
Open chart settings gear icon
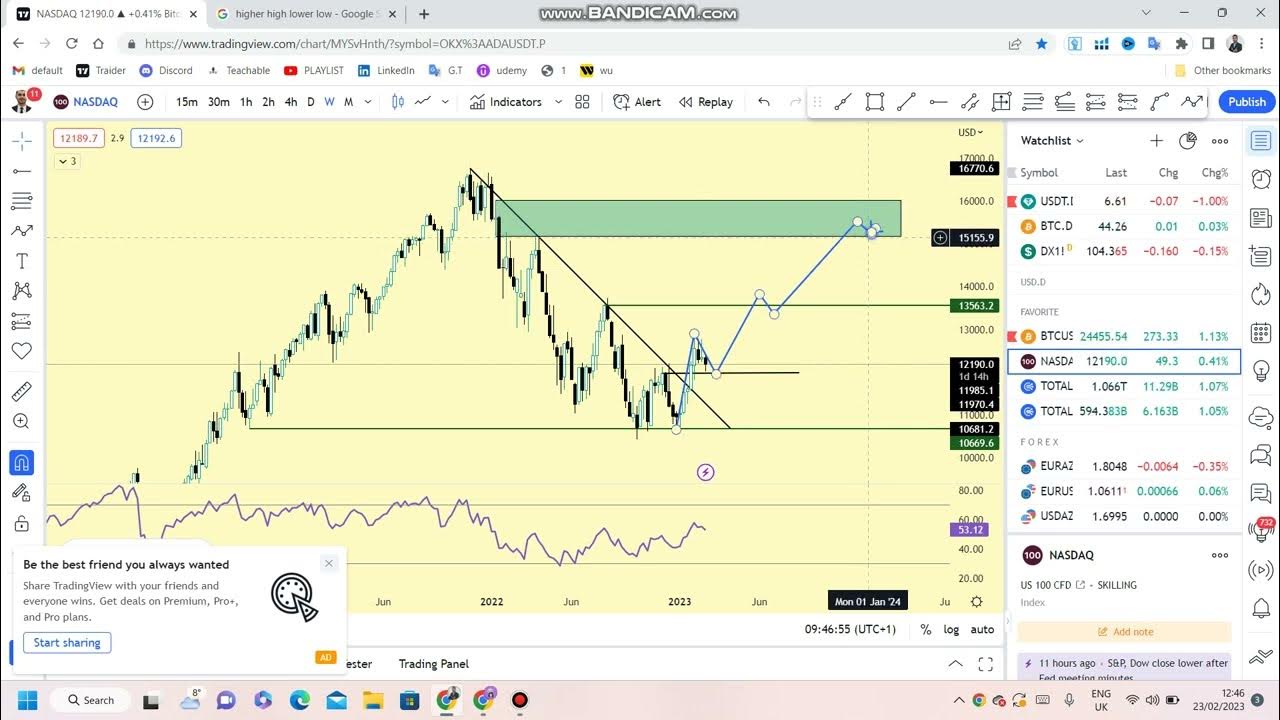coord(976,602)
